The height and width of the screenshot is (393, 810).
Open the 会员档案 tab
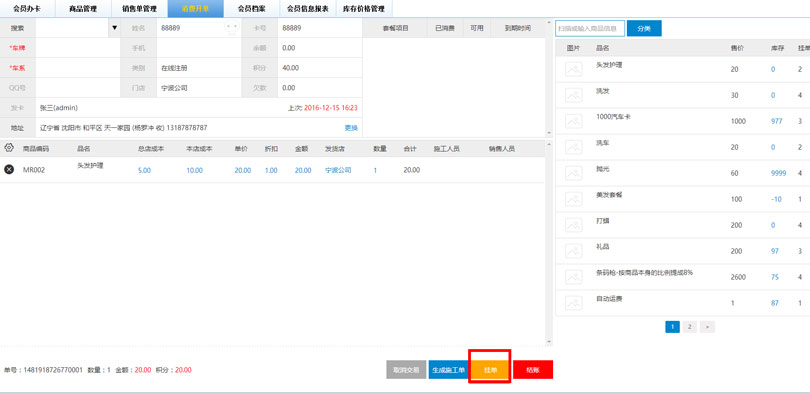pyautogui.click(x=252, y=8)
